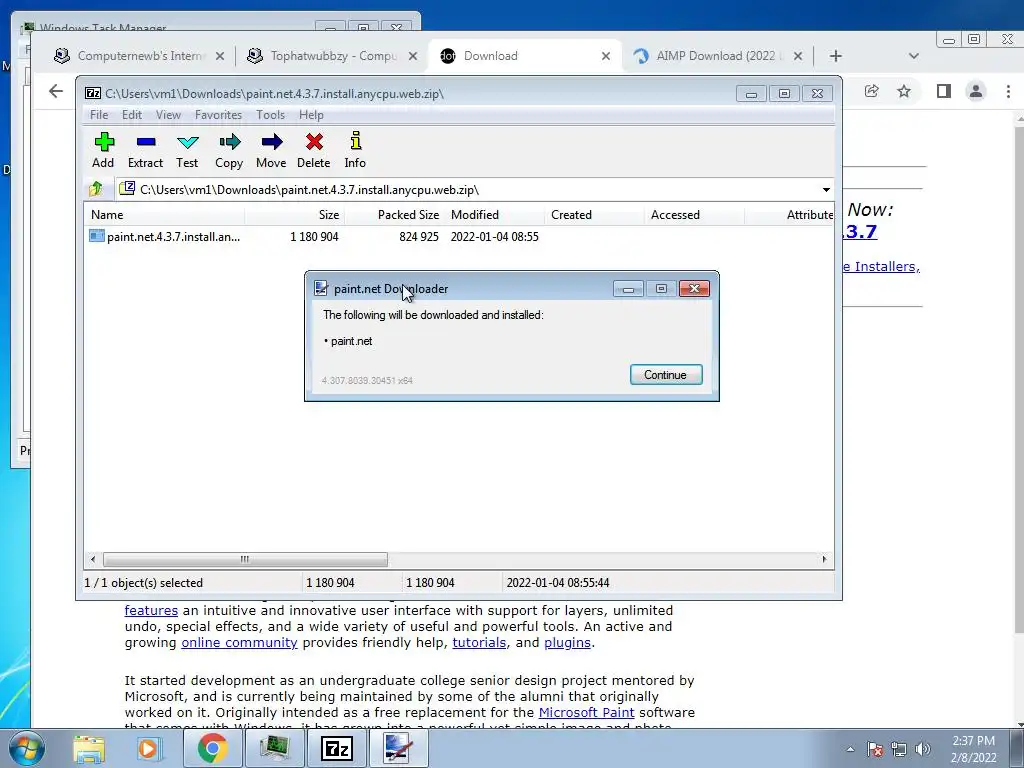The height and width of the screenshot is (768, 1024).
Task: Open Info for the selected file
Action: (x=355, y=151)
